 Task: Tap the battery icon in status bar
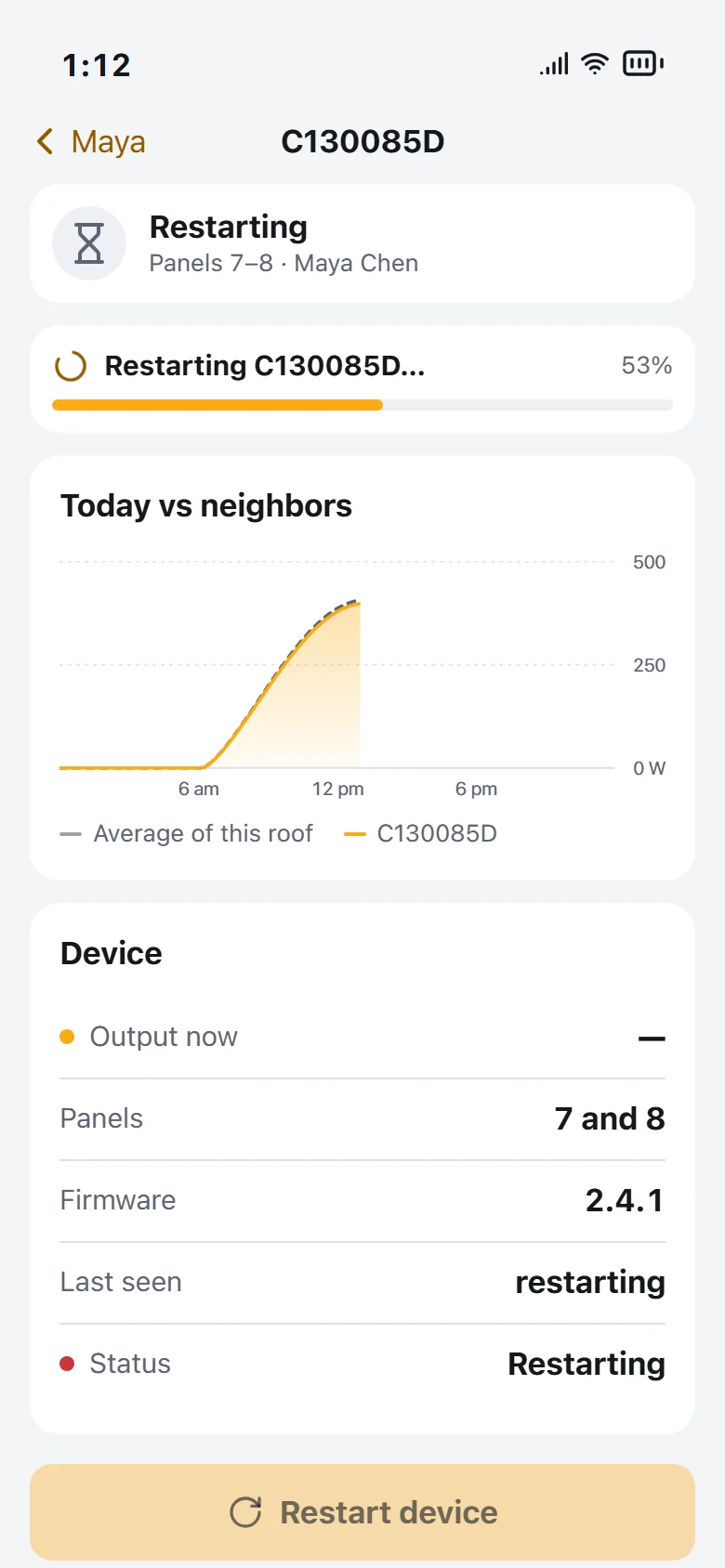pos(643,63)
